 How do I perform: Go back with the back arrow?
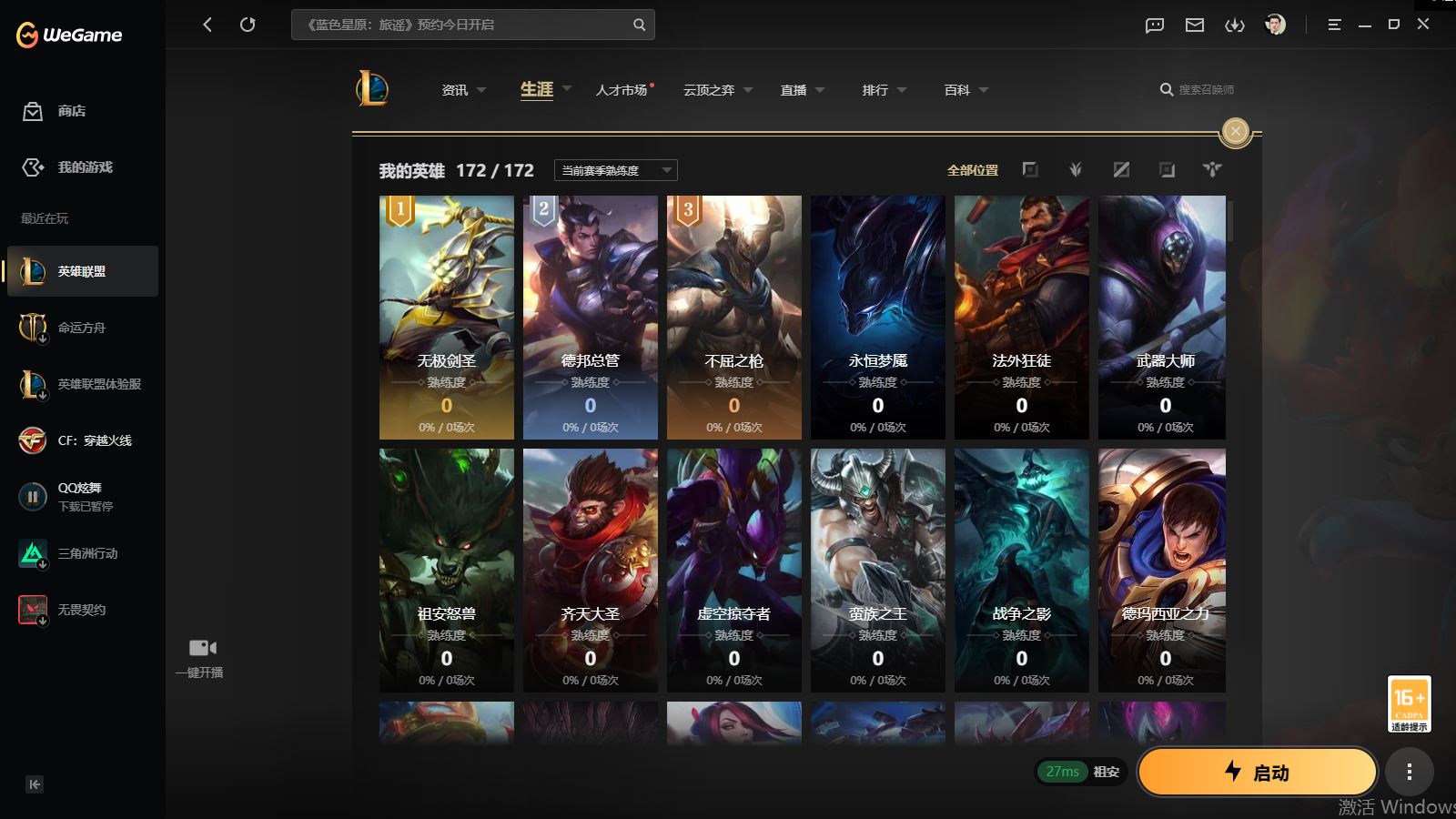coord(207,25)
